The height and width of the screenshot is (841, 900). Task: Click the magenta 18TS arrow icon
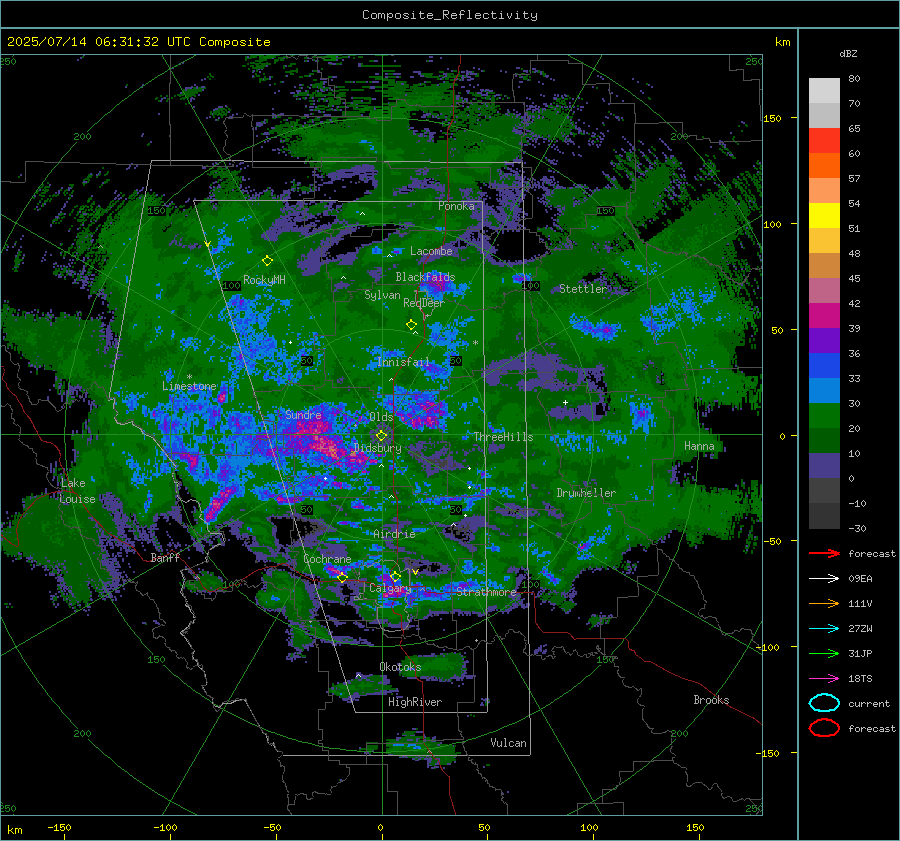click(824, 679)
